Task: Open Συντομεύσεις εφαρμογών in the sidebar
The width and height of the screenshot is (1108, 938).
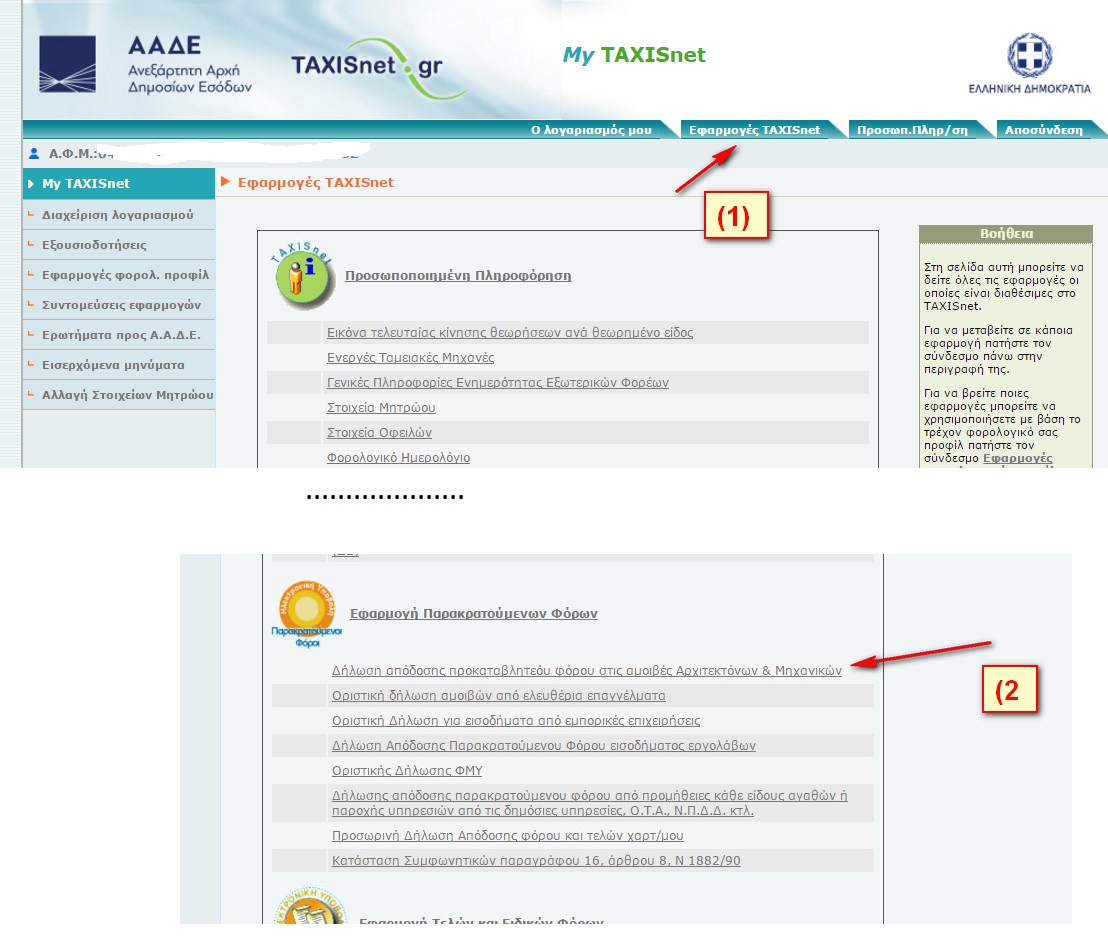Action: (x=119, y=305)
